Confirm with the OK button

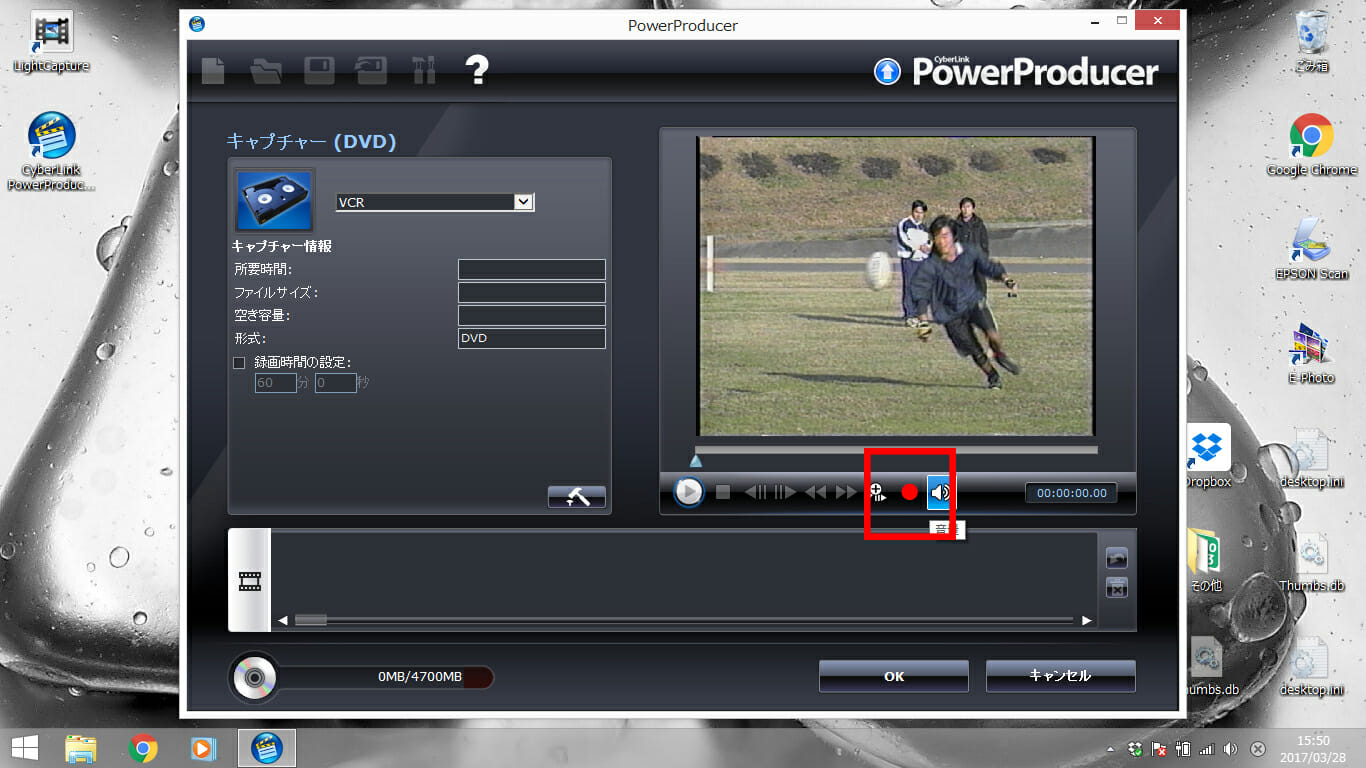(x=894, y=676)
